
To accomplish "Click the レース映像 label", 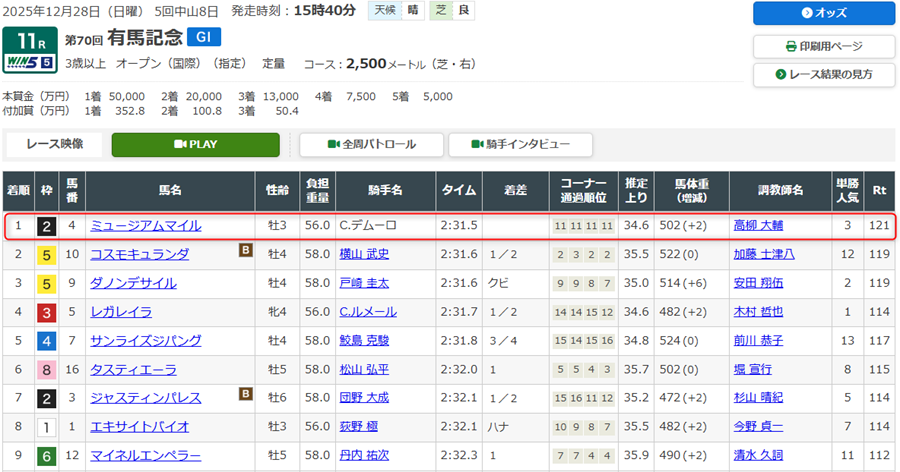I will (x=55, y=144).
